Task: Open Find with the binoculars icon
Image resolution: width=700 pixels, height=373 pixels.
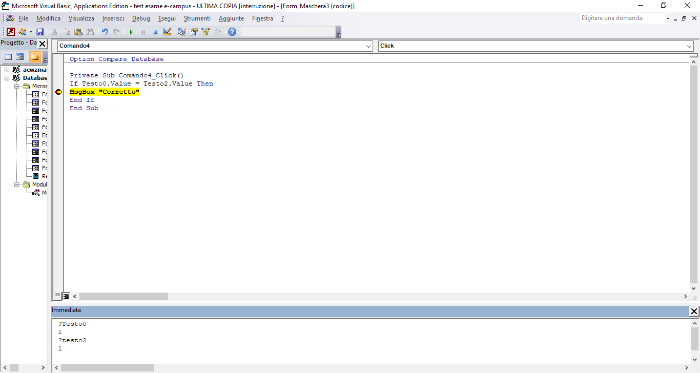Action: click(x=90, y=32)
